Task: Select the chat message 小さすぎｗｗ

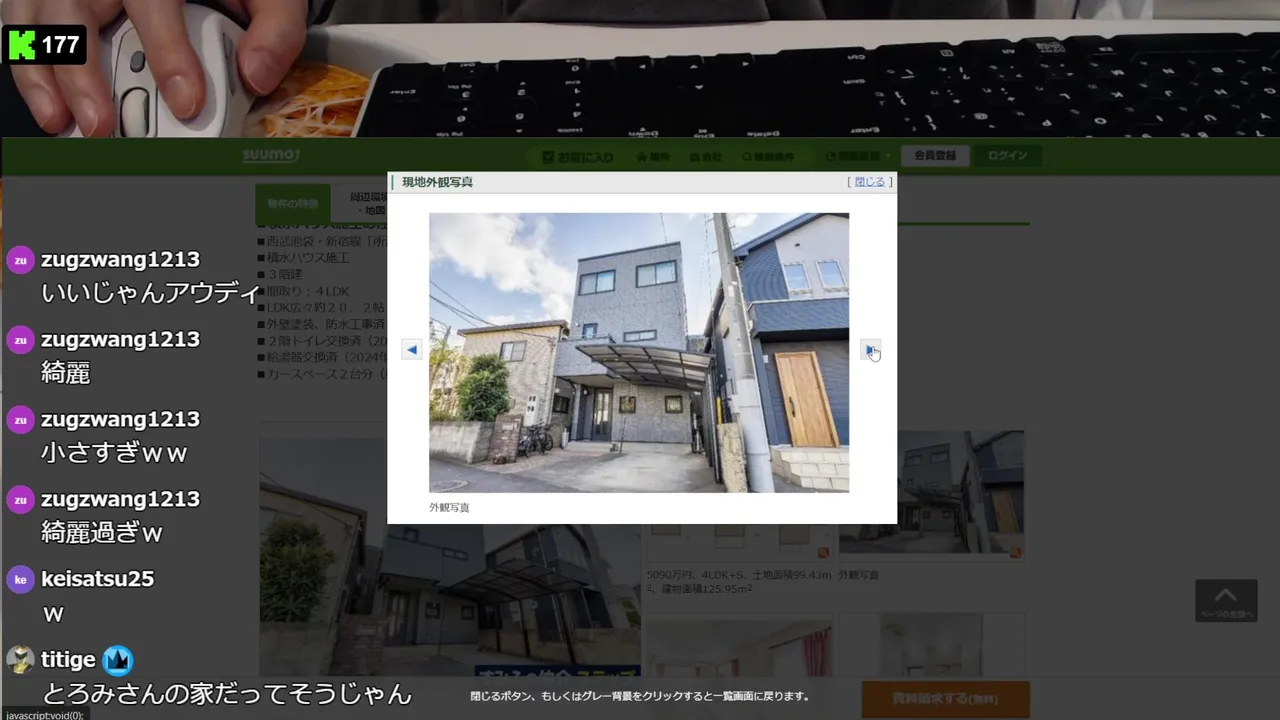Action: (115, 453)
